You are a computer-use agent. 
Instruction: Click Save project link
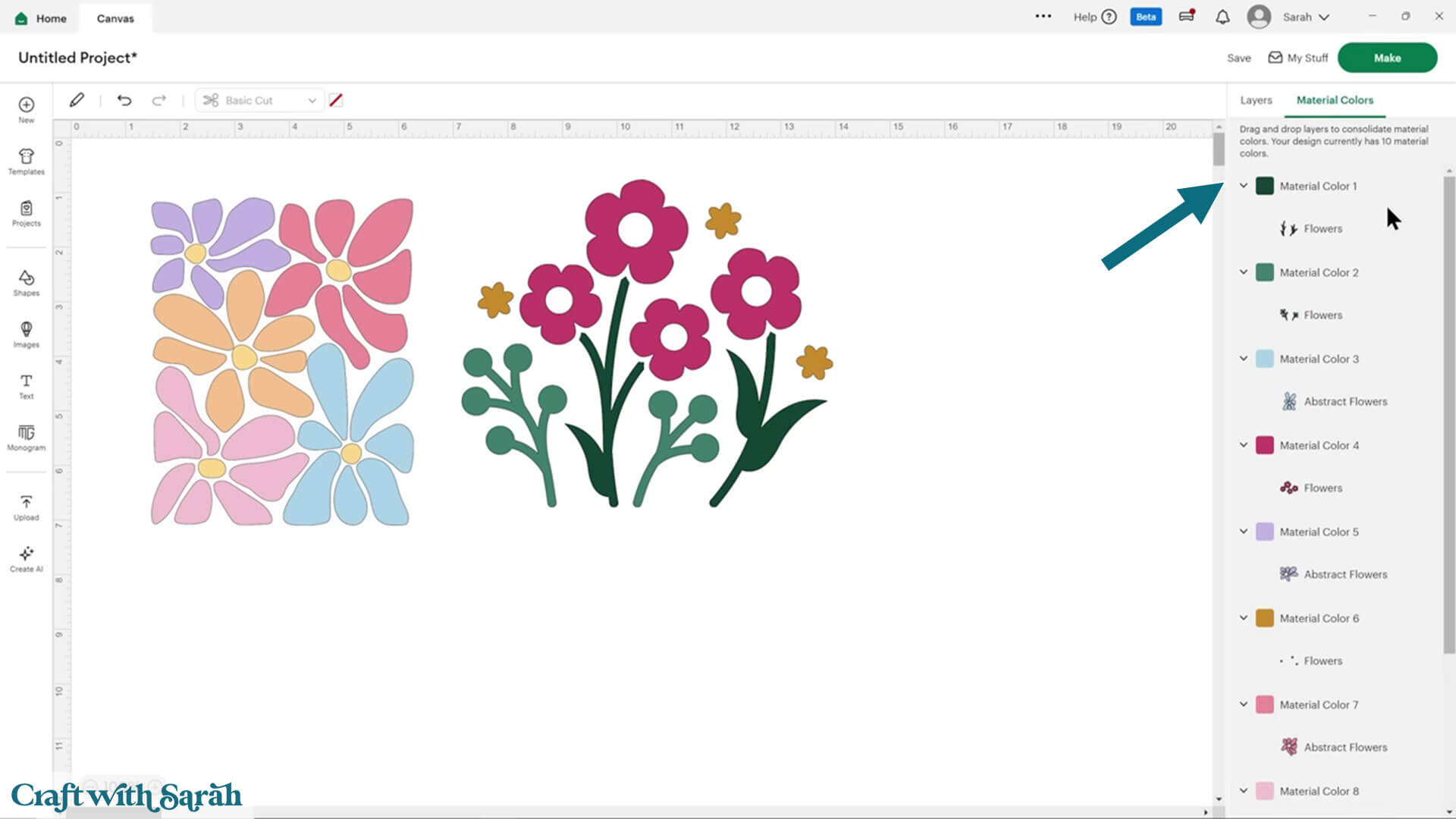point(1238,58)
